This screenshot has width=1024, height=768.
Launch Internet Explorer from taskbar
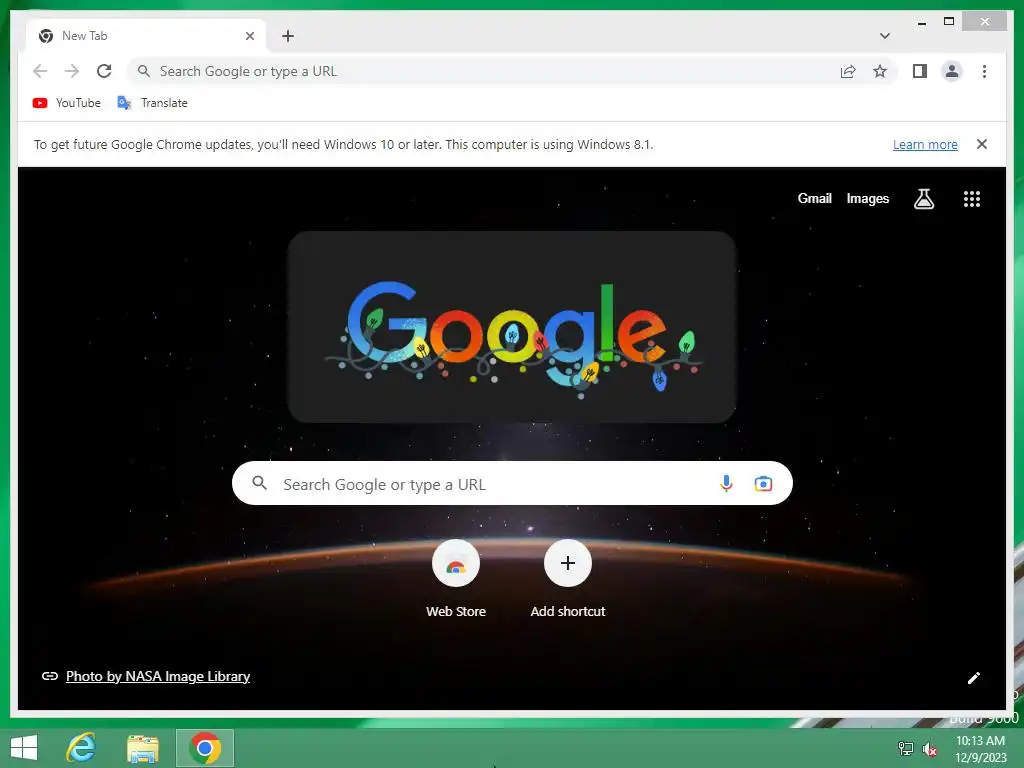click(82, 748)
